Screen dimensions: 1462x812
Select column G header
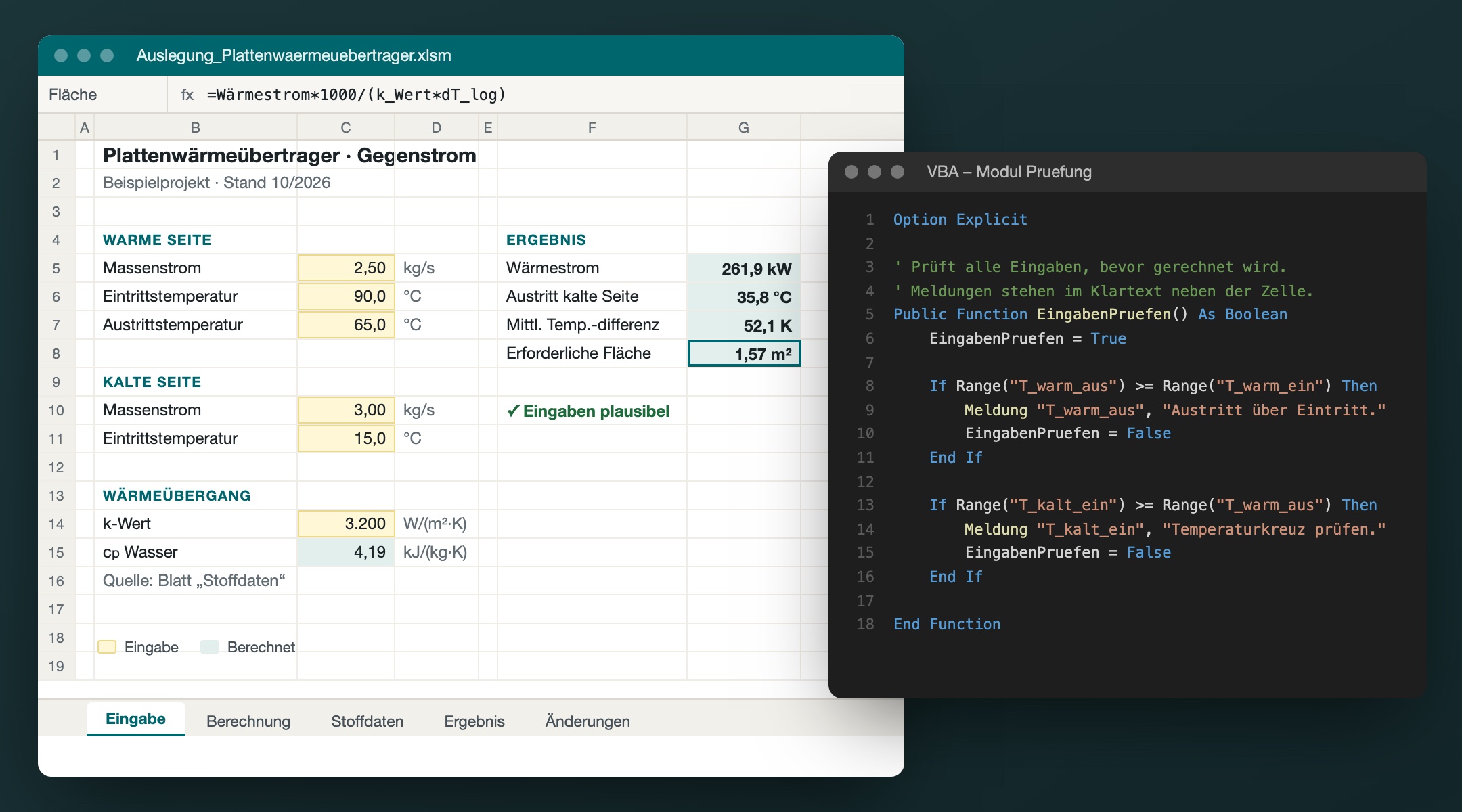pyautogui.click(x=744, y=127)
